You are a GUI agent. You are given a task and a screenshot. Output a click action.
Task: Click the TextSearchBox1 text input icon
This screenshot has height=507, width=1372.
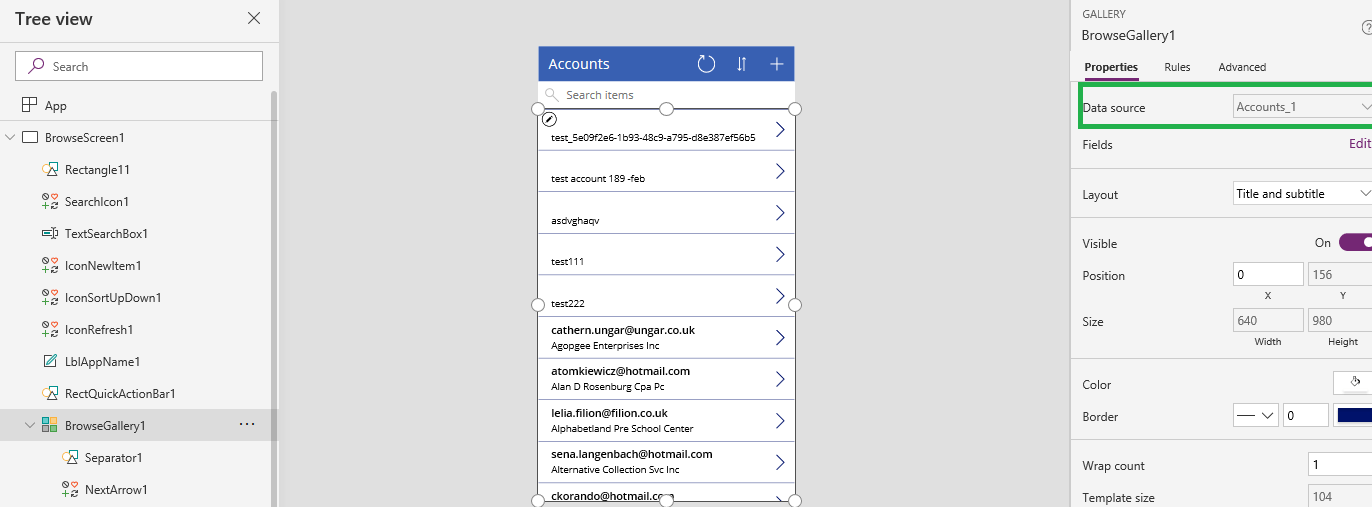pyautogui.click(x=50, y=233)
